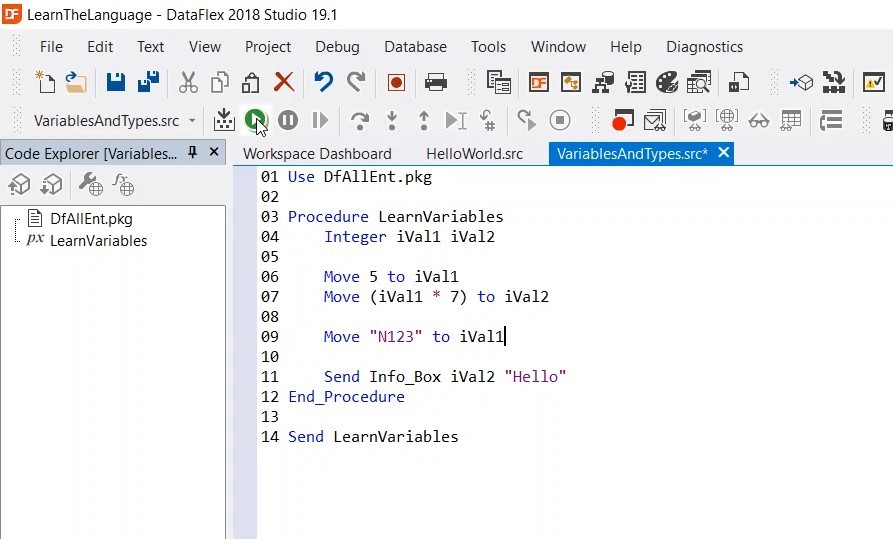The image size is (893, 539).
Task: Click the red X delete icon
Action: tap(284, 82)
